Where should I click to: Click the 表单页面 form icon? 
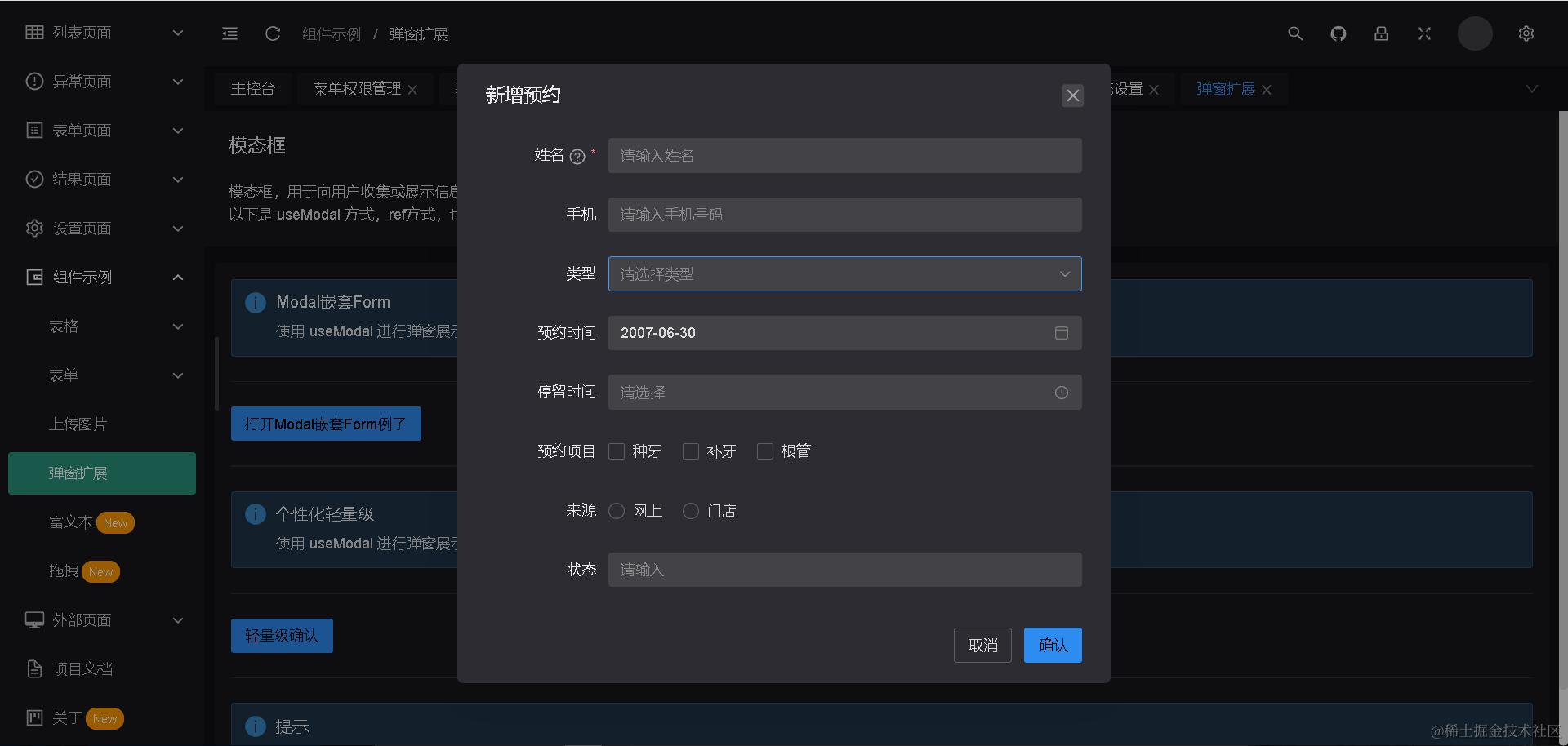[34, 130]
